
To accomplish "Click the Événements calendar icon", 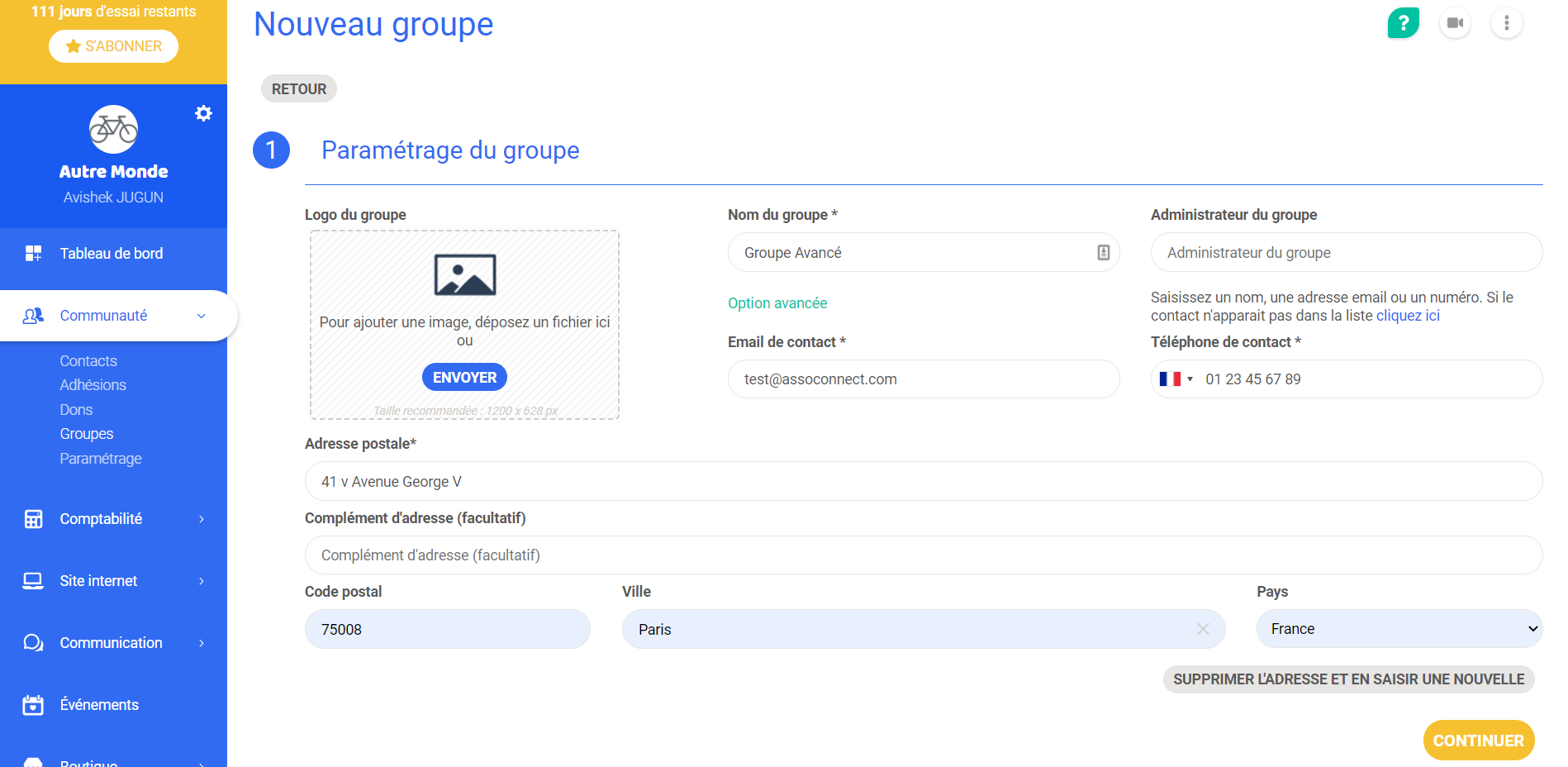I will [x=33, y=705].
